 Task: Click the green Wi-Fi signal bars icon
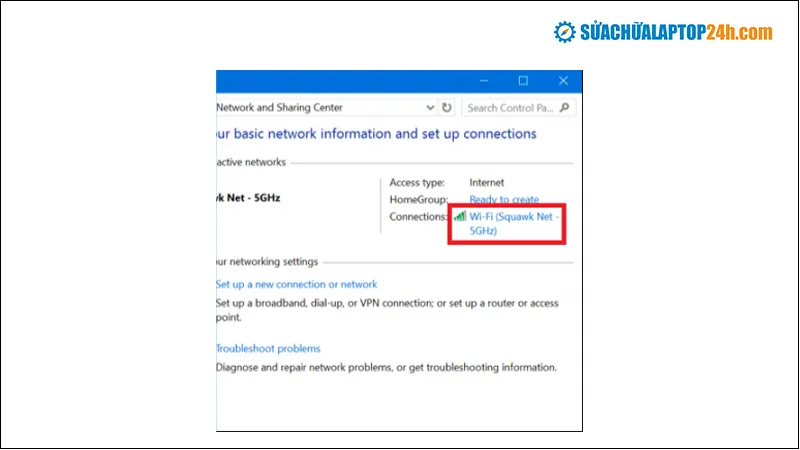pos(460,216)
